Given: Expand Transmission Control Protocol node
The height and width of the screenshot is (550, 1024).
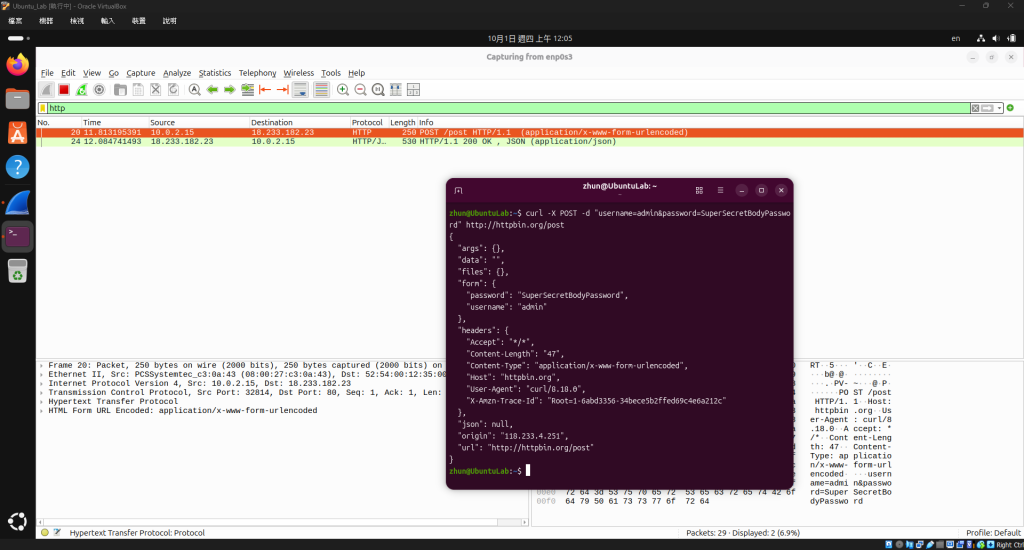Looking at the screenshot, I should (42, 393).
